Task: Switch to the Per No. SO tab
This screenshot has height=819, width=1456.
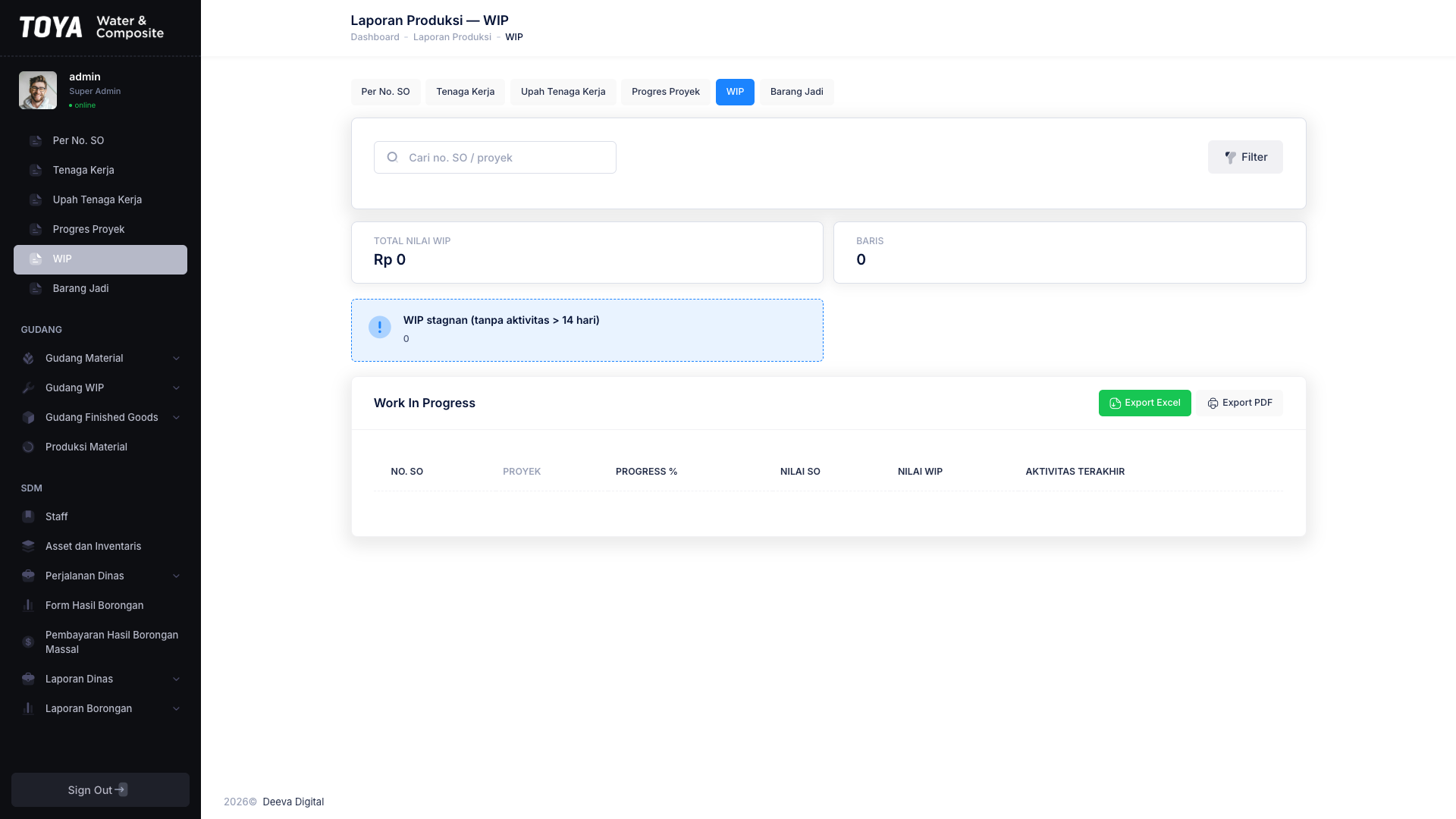Action: 385,92
